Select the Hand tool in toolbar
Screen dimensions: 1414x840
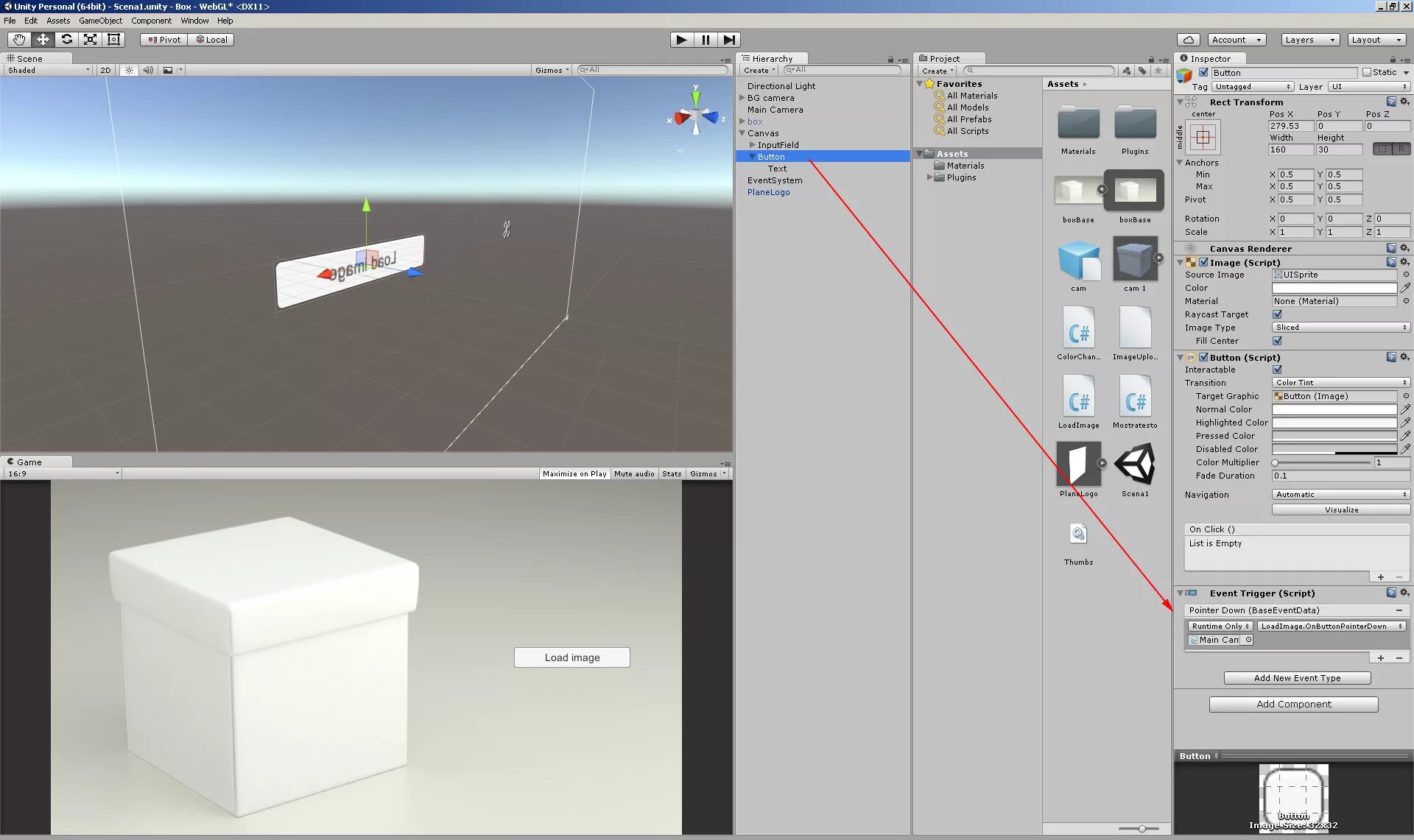coord(19,40)
